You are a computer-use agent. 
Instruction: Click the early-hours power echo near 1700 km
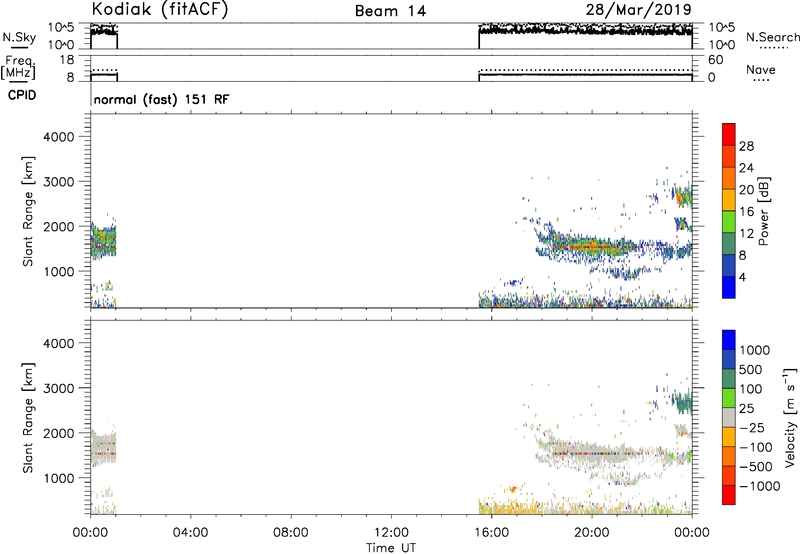104,241
